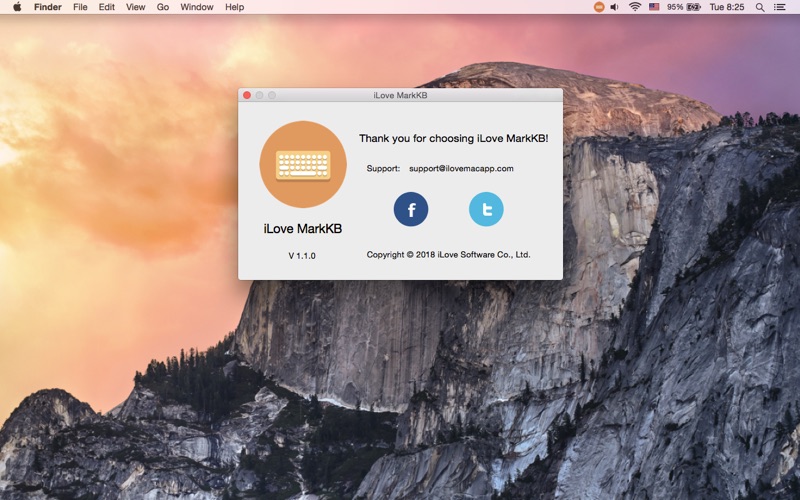Open Notification Center
This screenshot has height=500, width=800.
point(780,7)
